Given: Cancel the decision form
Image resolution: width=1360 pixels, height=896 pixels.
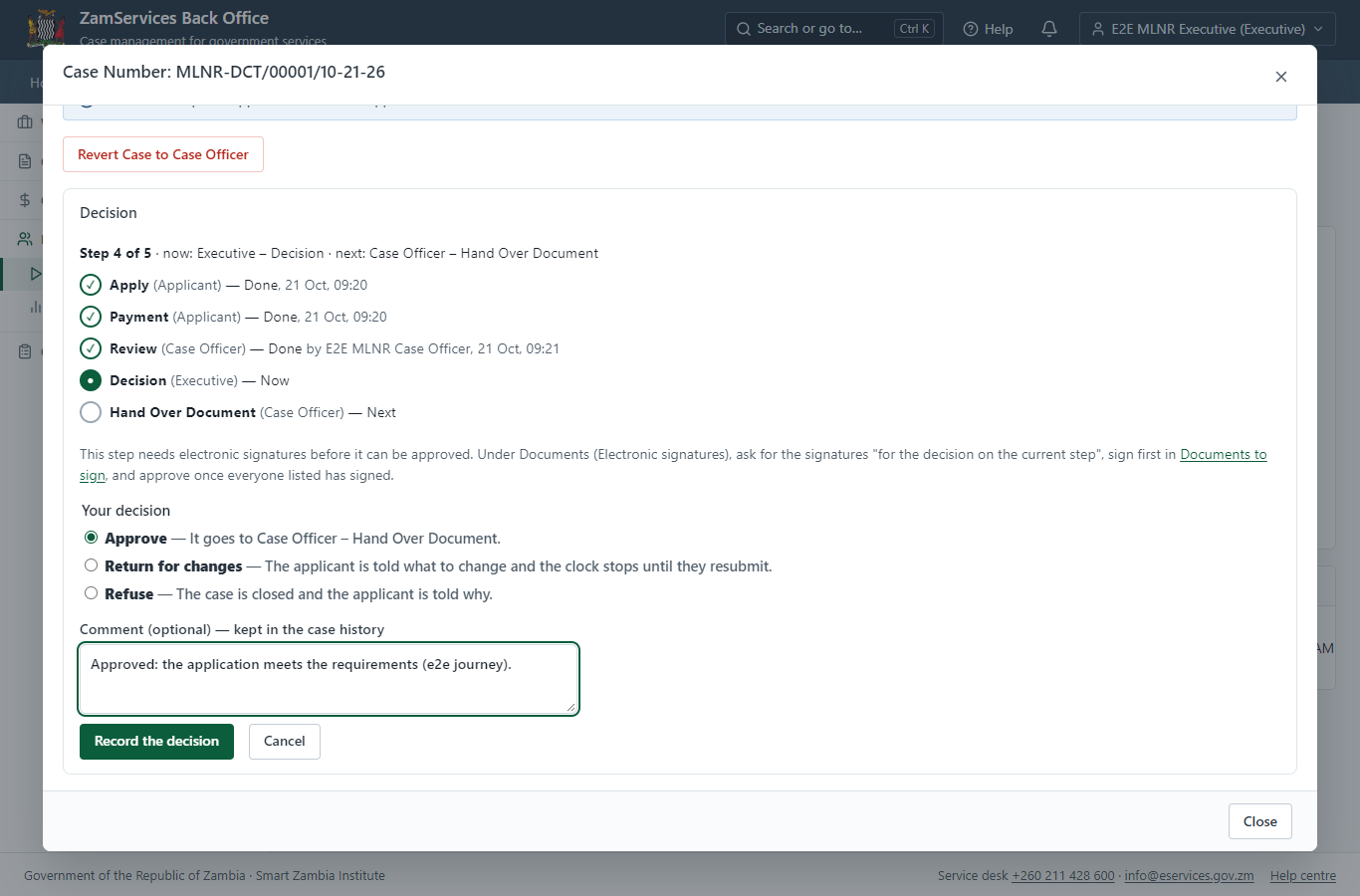Looking at the screenshot, I should coord(285,742).
